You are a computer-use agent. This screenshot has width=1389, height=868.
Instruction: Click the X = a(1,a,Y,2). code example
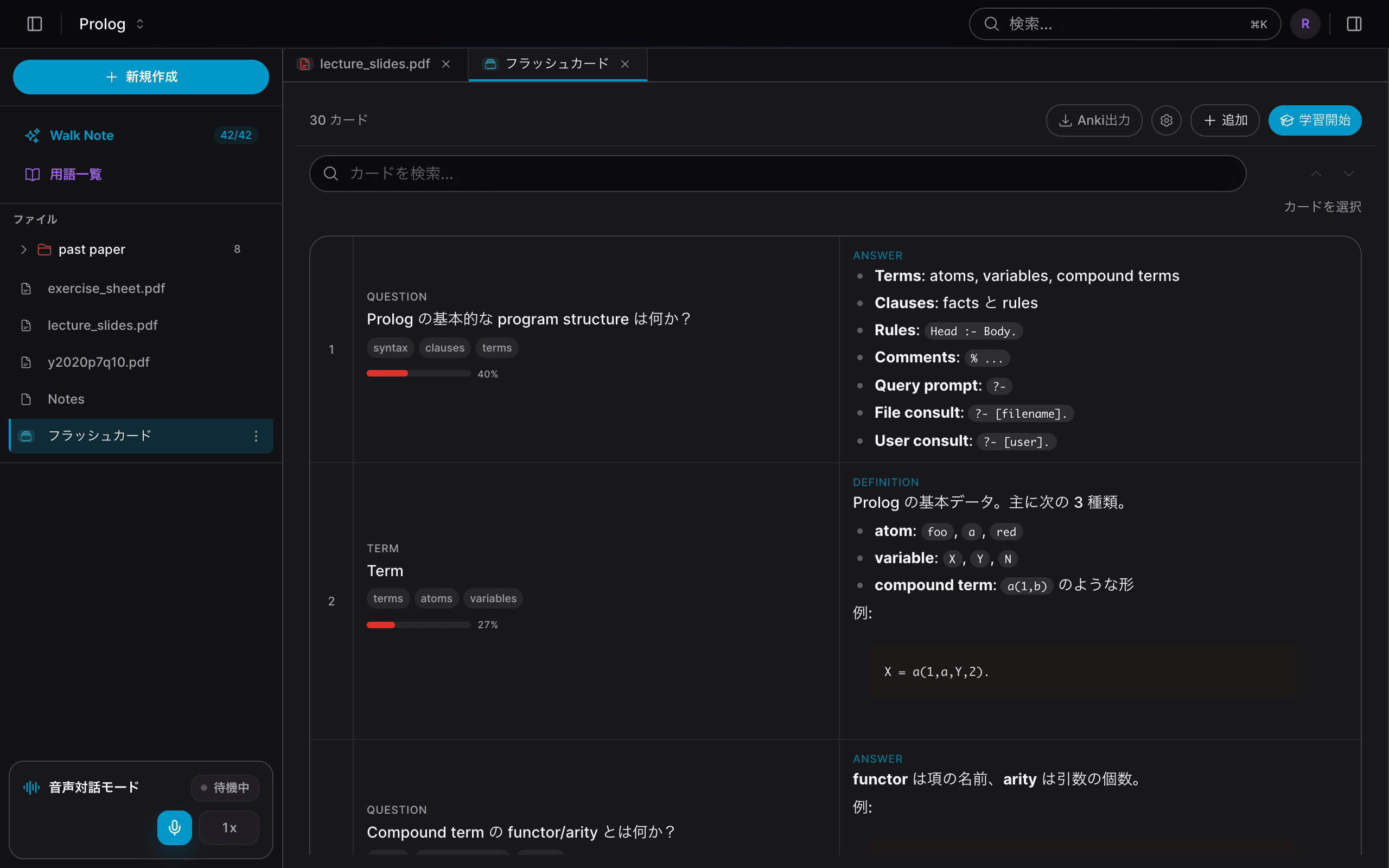click(936, 672)
